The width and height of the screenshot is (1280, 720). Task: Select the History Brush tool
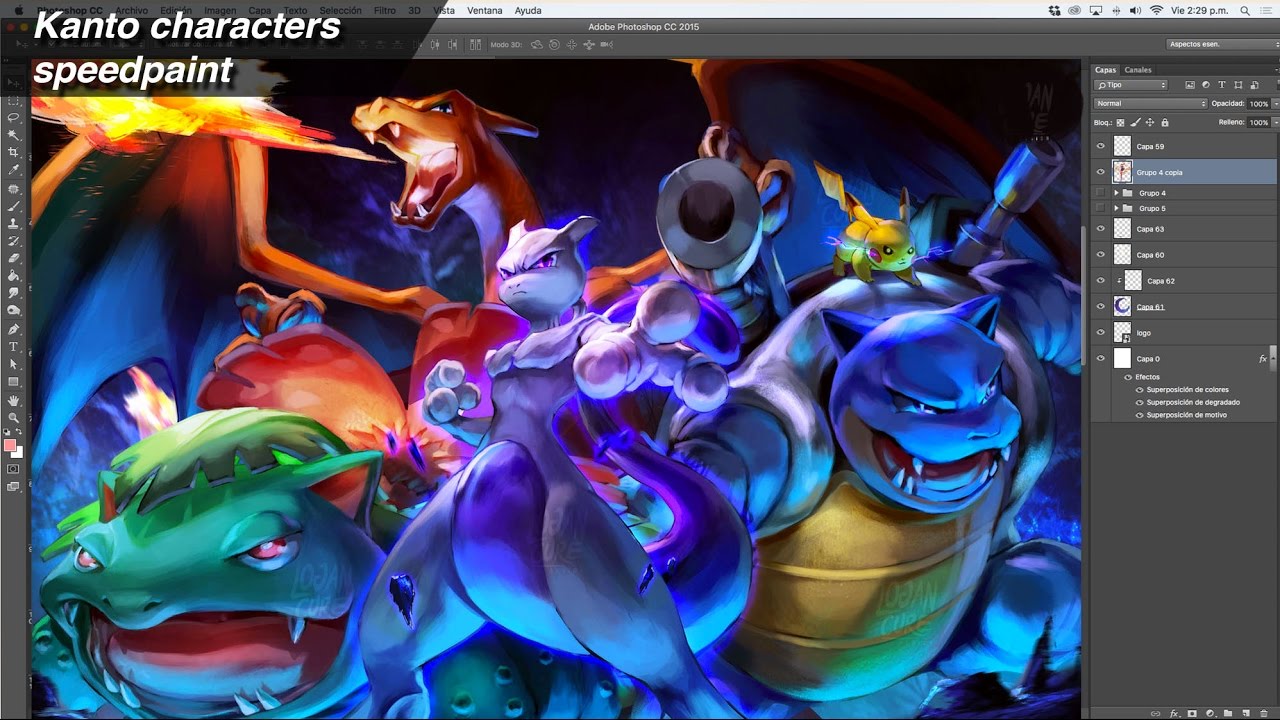13,241
